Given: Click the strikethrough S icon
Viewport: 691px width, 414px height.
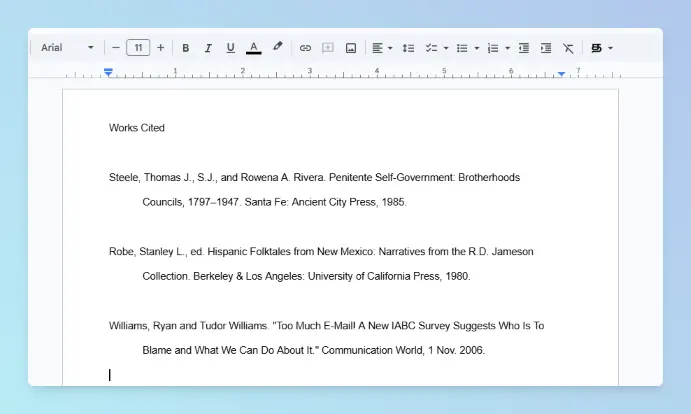Looking at the screenshot, I should pos(596,48).
